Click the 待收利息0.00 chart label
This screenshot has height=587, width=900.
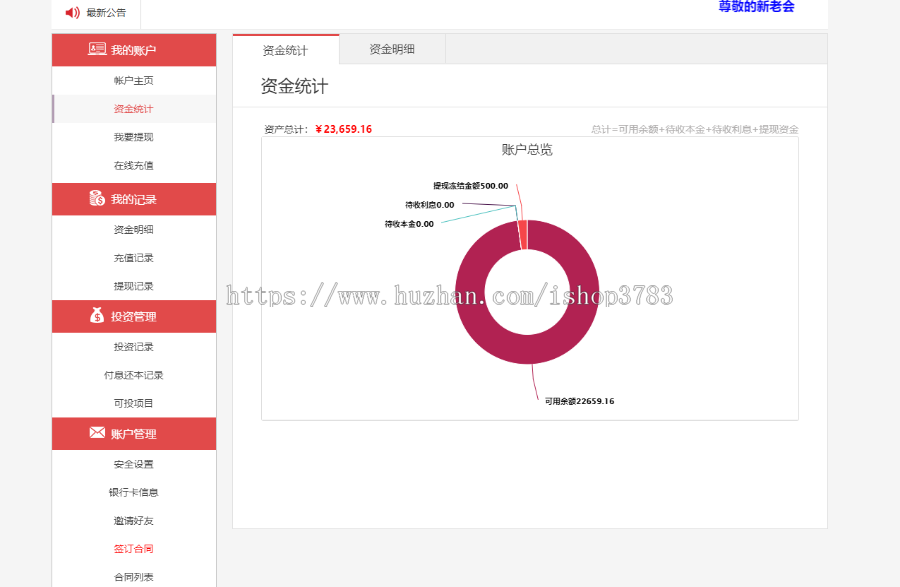[429, 205]
